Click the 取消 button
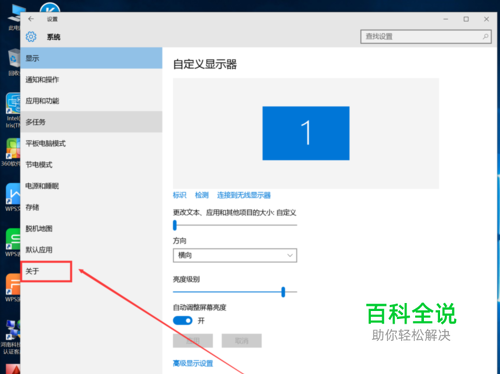This screenshot has width=500, height=374. (x=242, y=341)
